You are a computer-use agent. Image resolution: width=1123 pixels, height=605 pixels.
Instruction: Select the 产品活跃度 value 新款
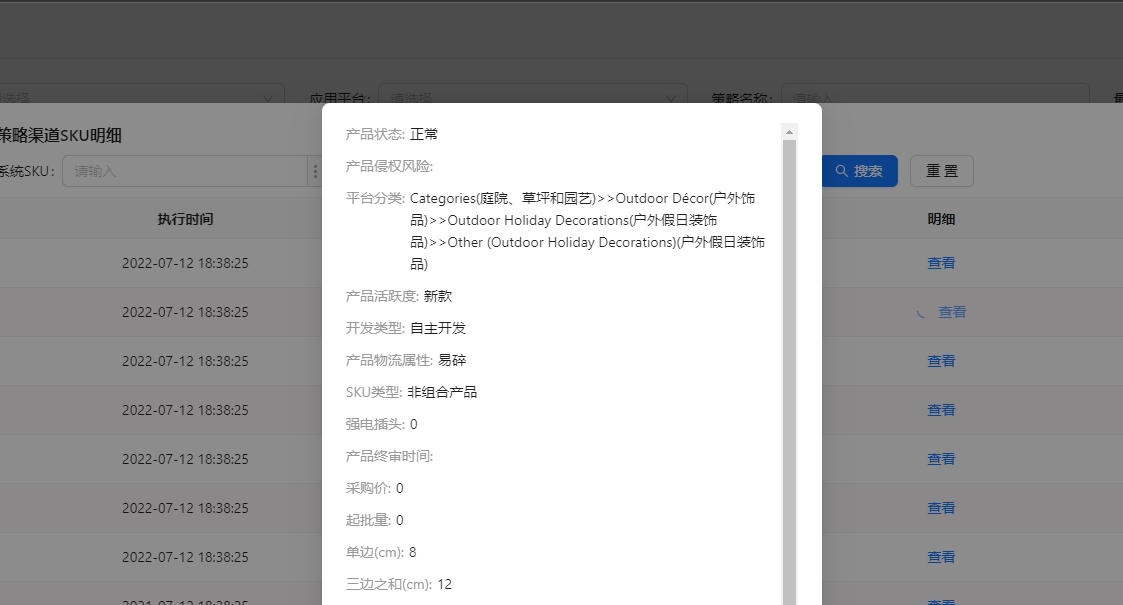tap(438, 296)
